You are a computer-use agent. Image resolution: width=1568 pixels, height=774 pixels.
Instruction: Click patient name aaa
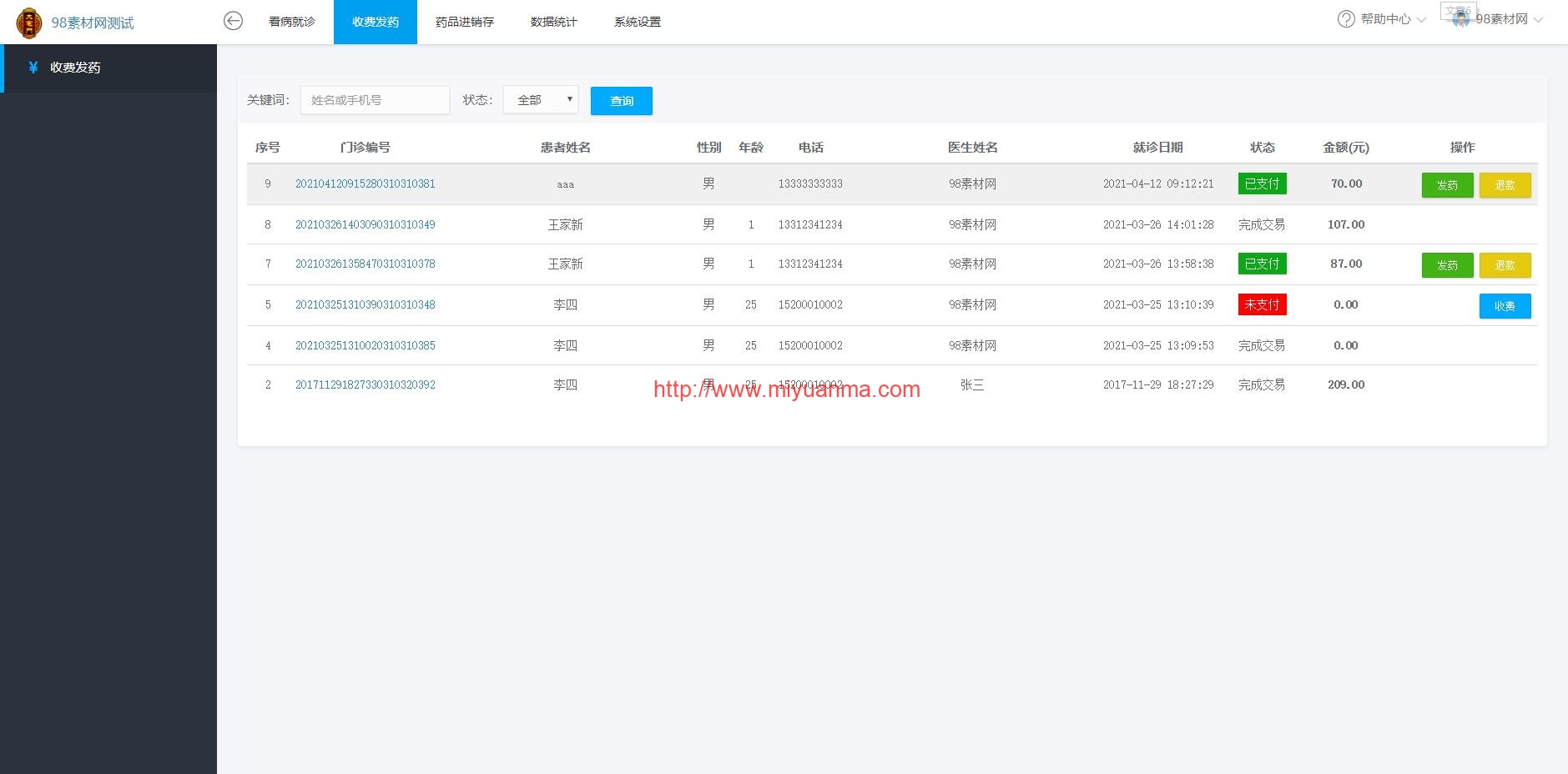(566, 184)
